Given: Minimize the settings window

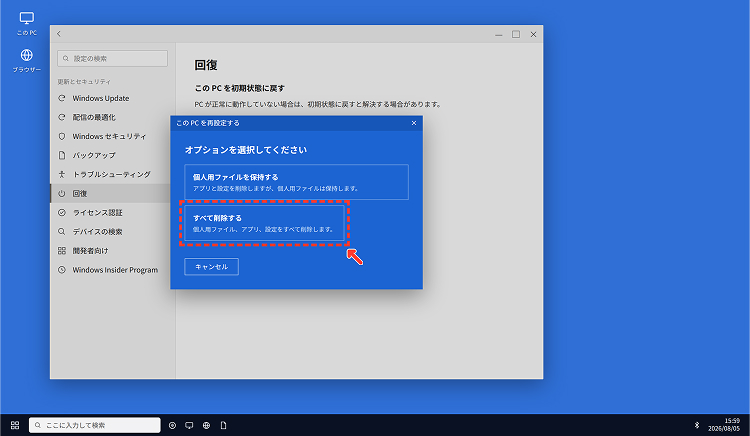Looking at the screenshot, I should (x=499, y=34).
